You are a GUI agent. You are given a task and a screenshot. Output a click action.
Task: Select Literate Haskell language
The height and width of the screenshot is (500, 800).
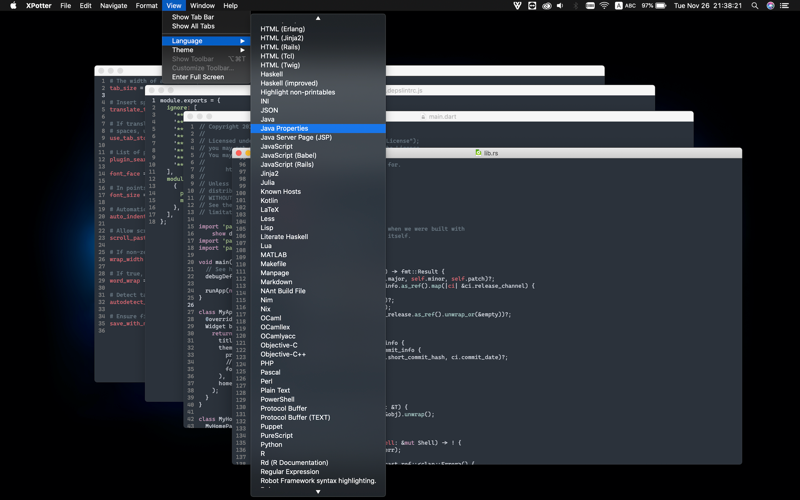(x=318, y=237)
